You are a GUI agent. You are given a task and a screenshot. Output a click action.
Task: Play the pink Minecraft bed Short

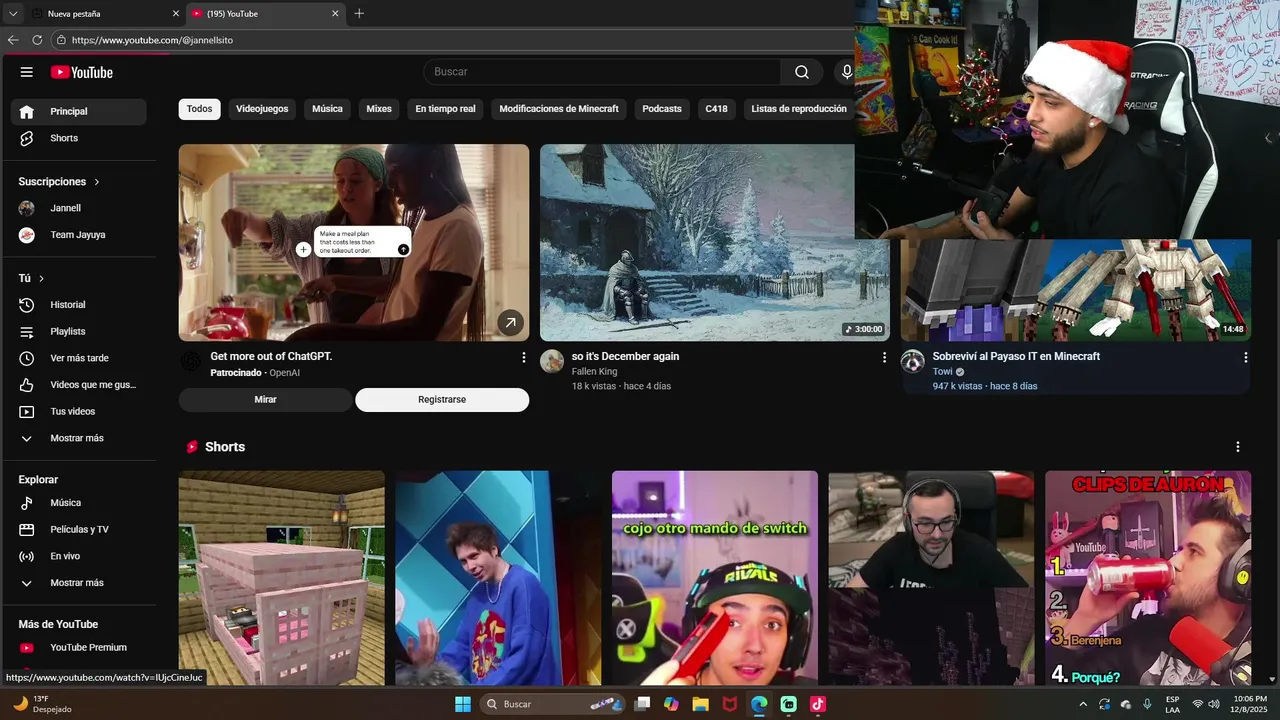click(x=282, y=578)
